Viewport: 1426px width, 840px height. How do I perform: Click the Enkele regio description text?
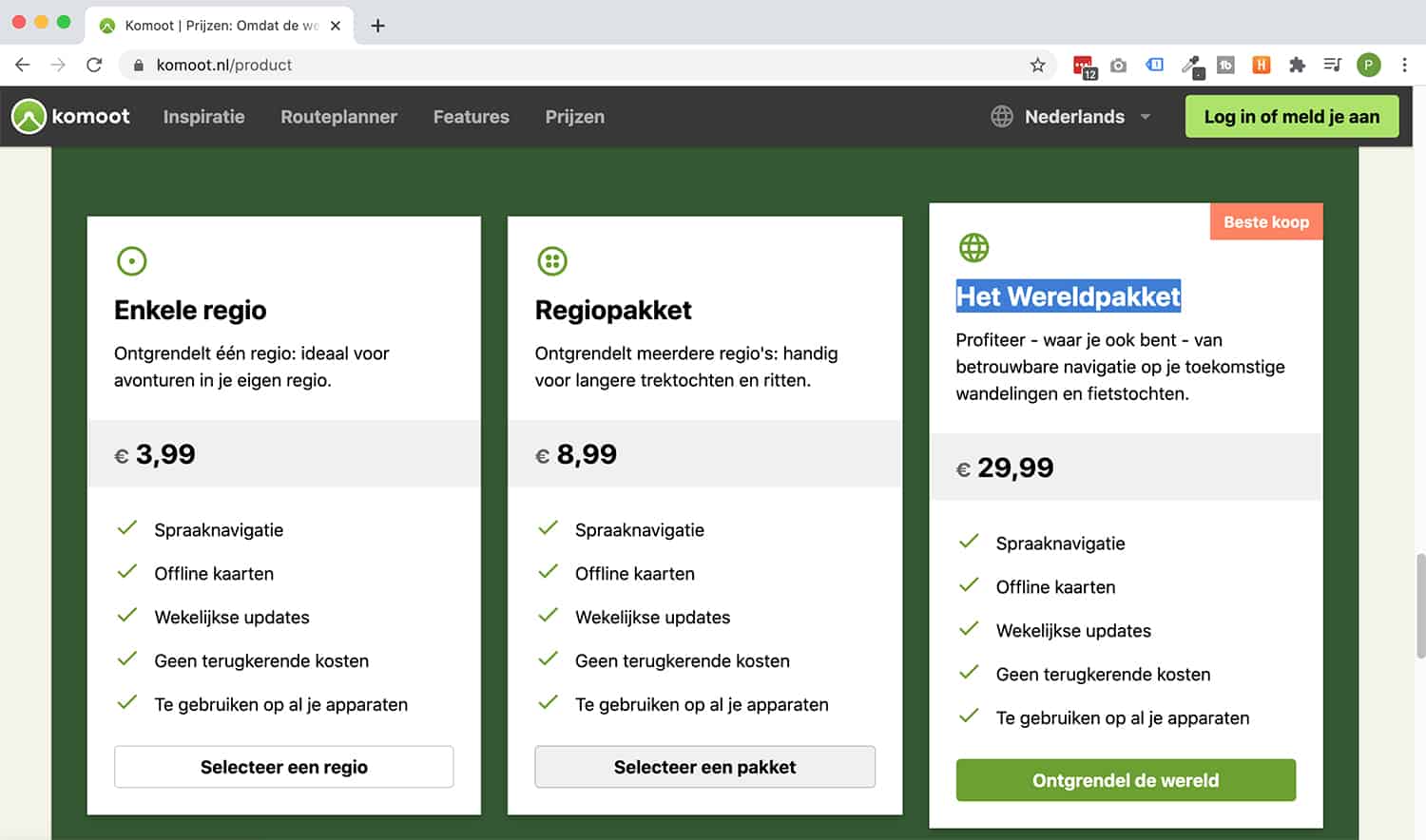(x=251, y=367)
